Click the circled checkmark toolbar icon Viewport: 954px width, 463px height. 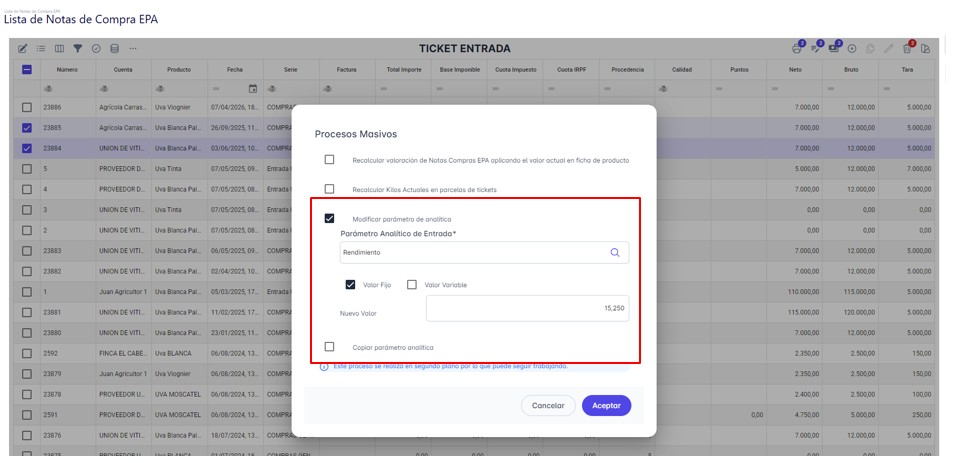96,48
